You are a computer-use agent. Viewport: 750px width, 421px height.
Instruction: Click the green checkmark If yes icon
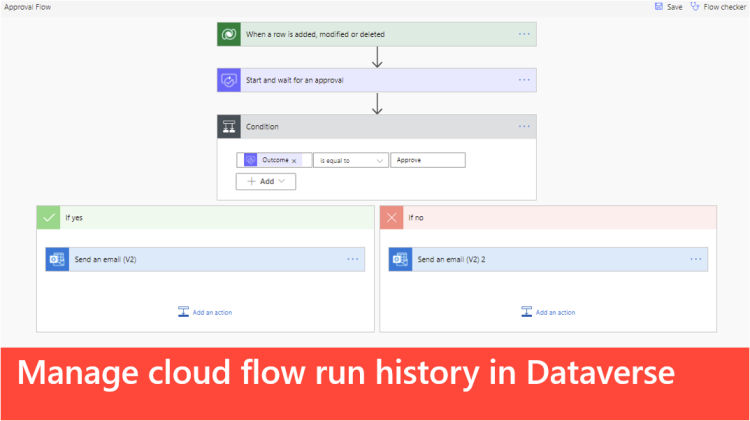[48, 217]
